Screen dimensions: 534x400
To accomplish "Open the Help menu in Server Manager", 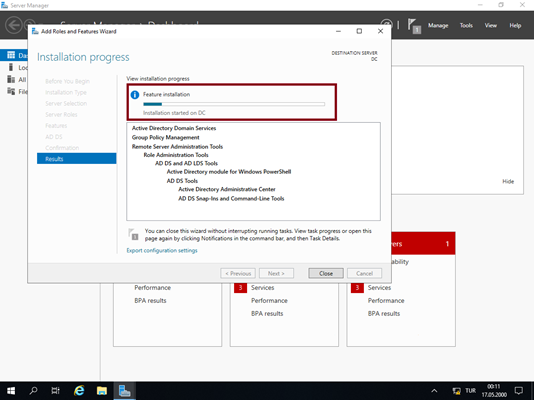I will [515, 26].
